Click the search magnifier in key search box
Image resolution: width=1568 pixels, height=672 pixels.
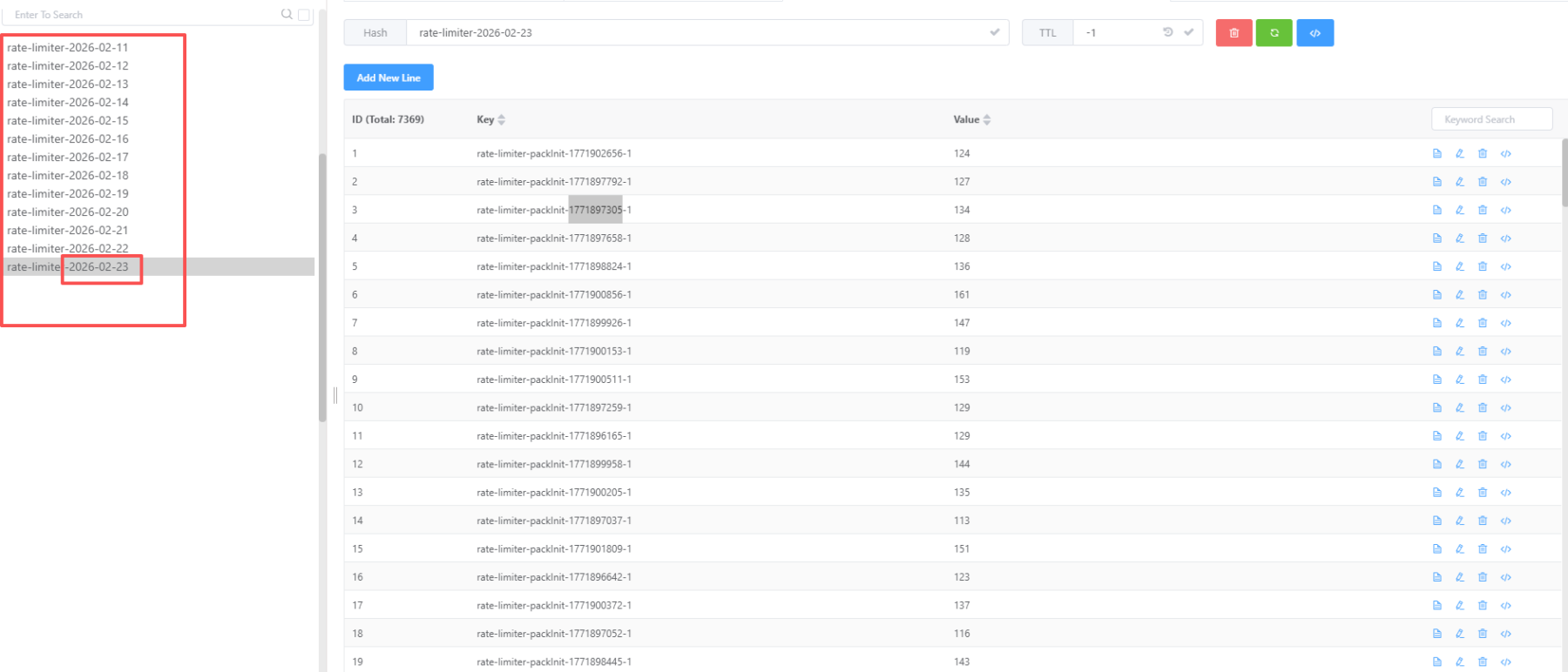point(287,14)
